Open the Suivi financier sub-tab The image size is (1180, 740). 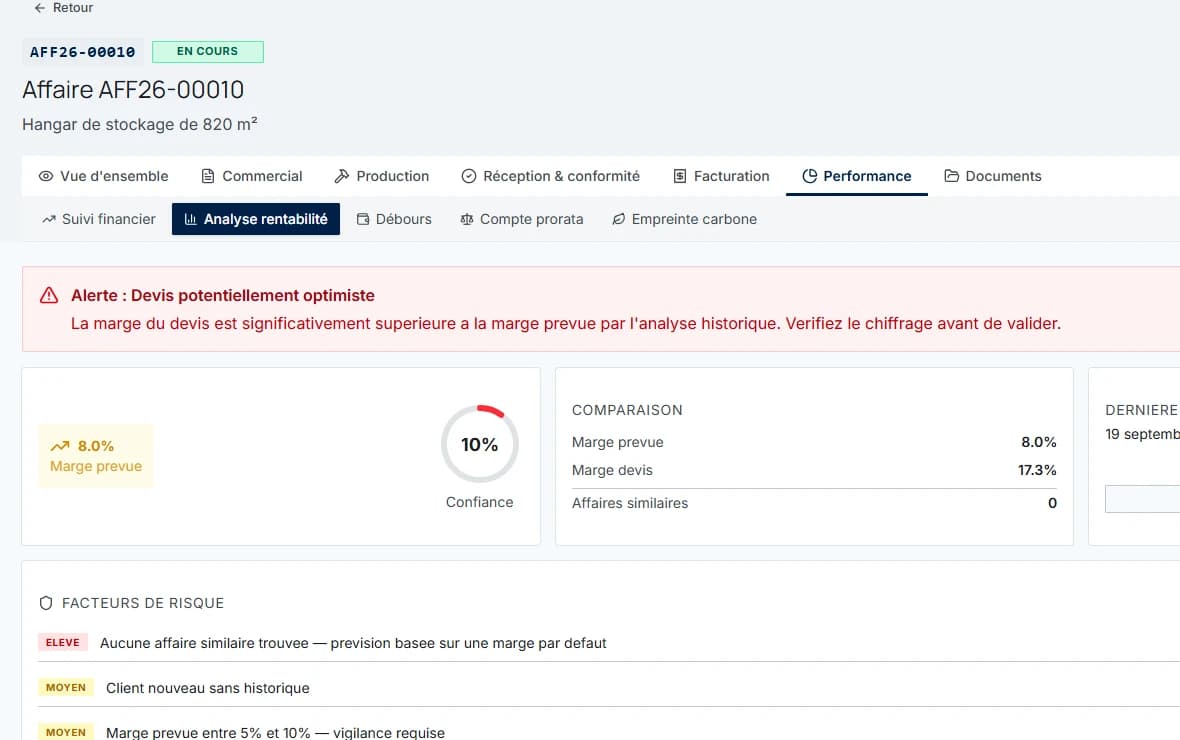coord(99,219)
